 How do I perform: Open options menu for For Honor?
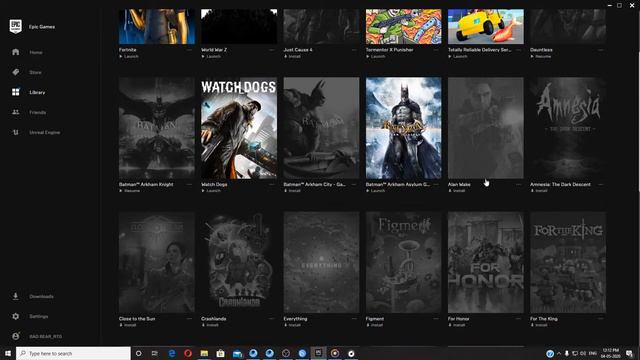tap(518, 319)
